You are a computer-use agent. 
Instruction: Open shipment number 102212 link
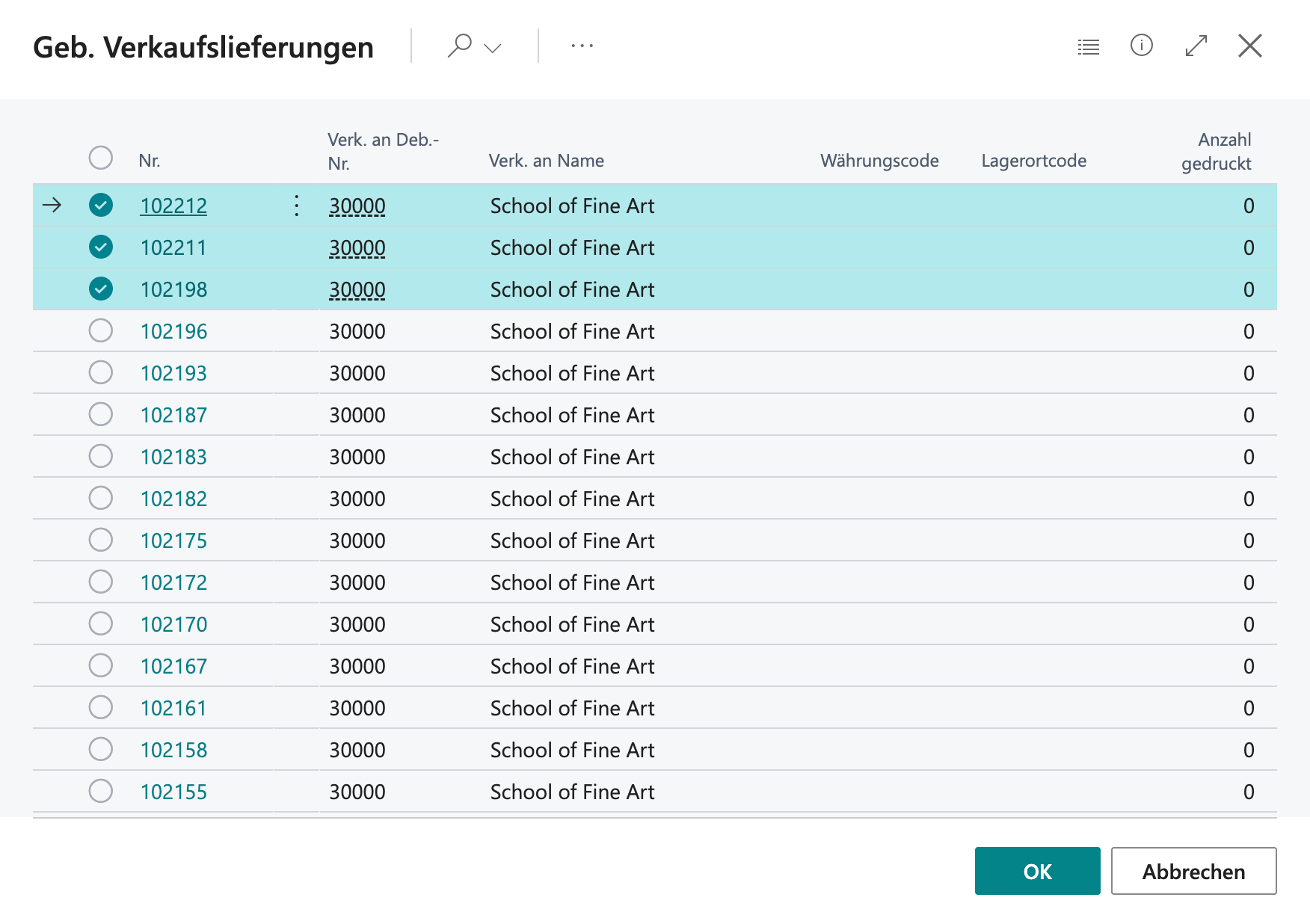tap(173, 206)
